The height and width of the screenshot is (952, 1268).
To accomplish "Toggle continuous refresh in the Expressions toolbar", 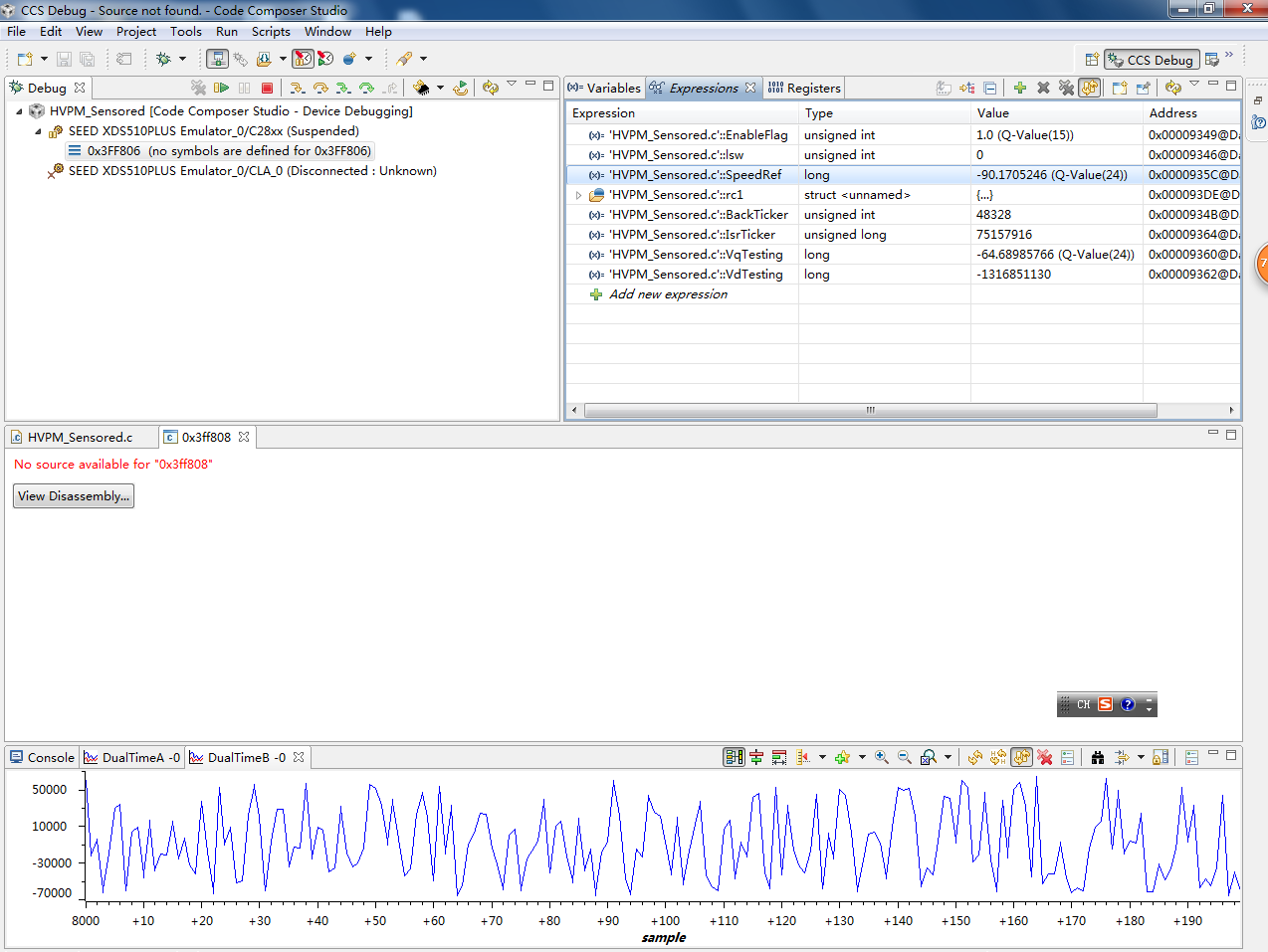I will pos(1090,88).
